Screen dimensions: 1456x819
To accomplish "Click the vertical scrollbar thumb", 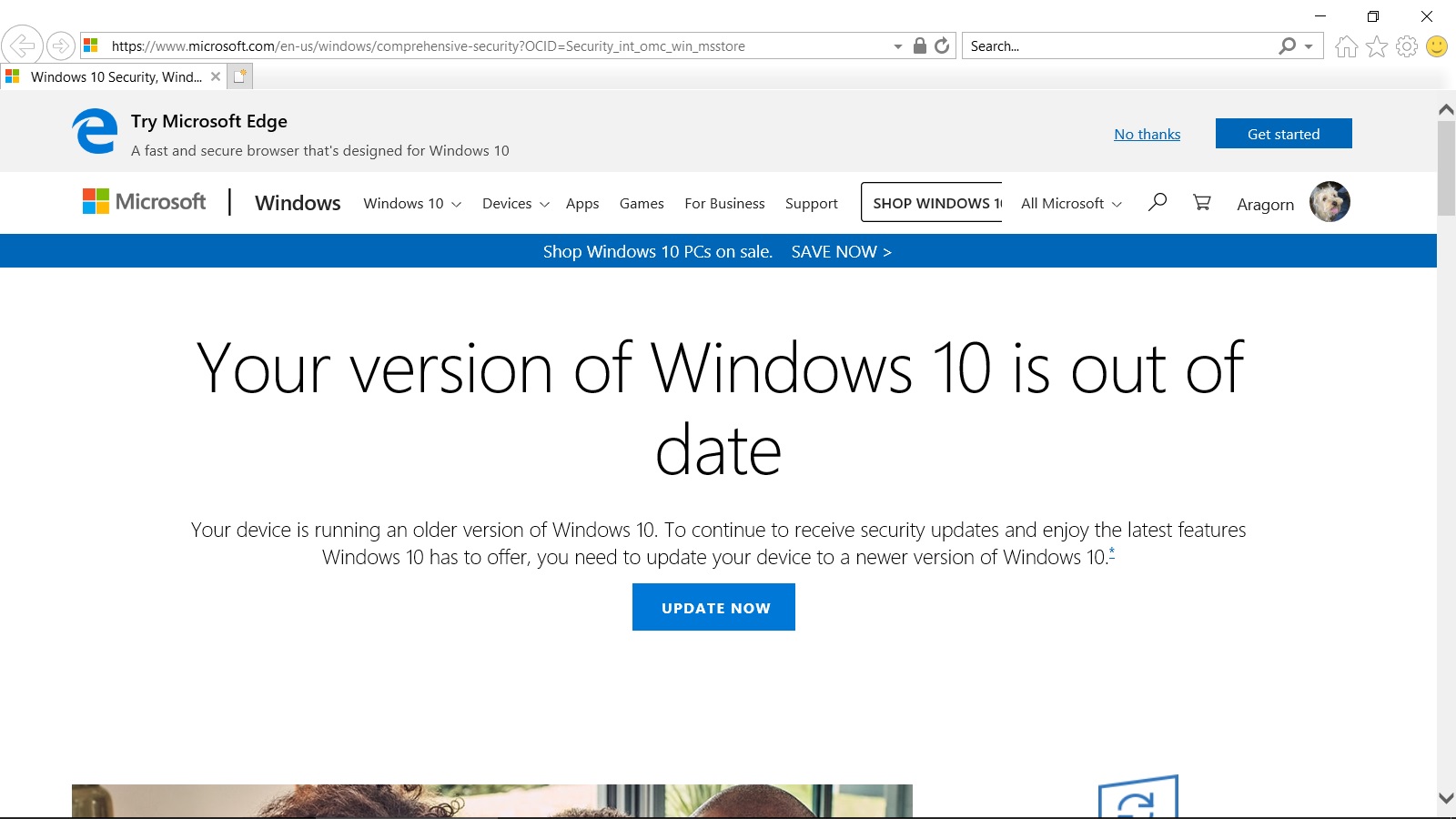I will click(x=1446, y=168).
